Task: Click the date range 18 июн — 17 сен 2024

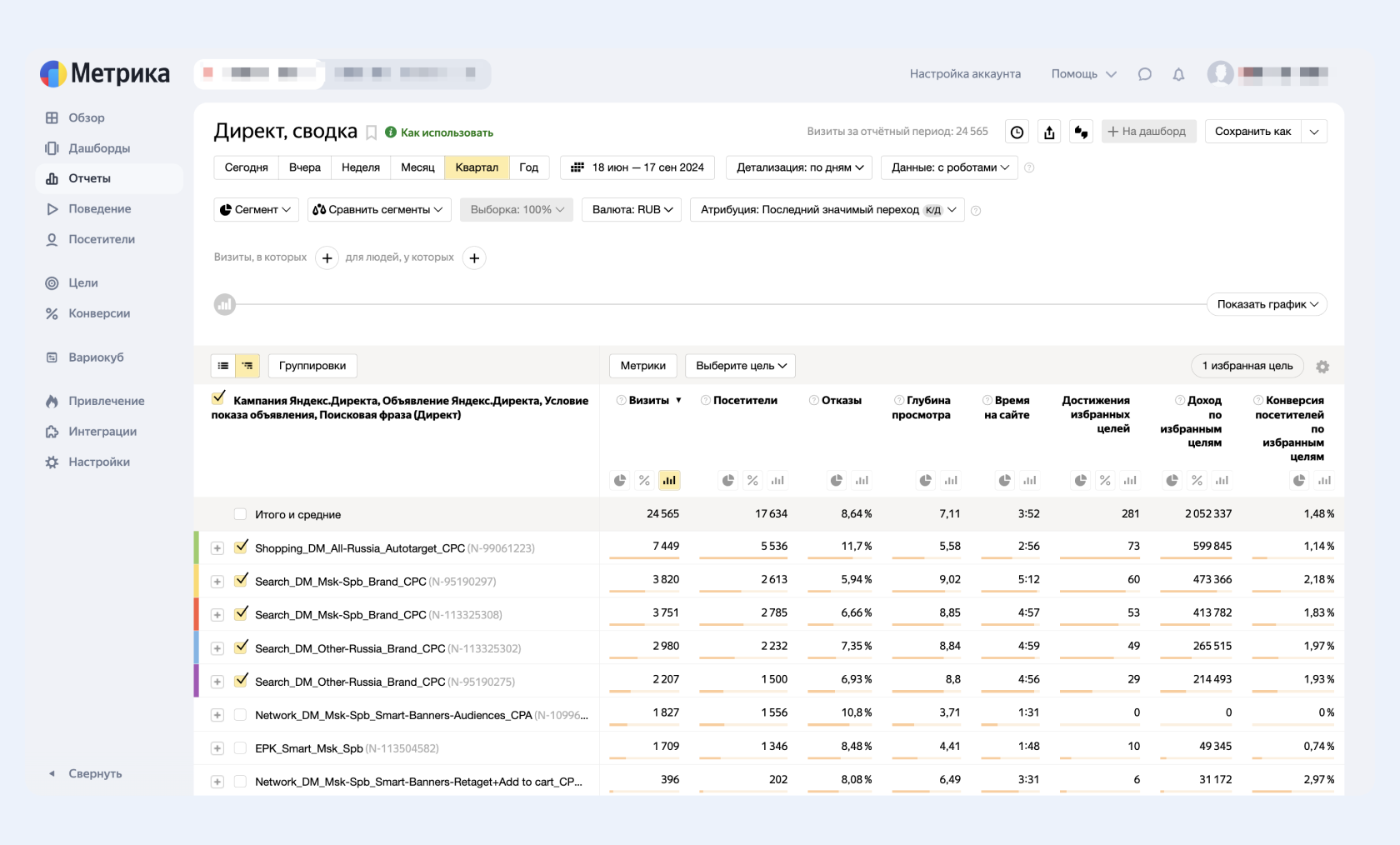Action: pyautogui.click(x=637, y=167)
